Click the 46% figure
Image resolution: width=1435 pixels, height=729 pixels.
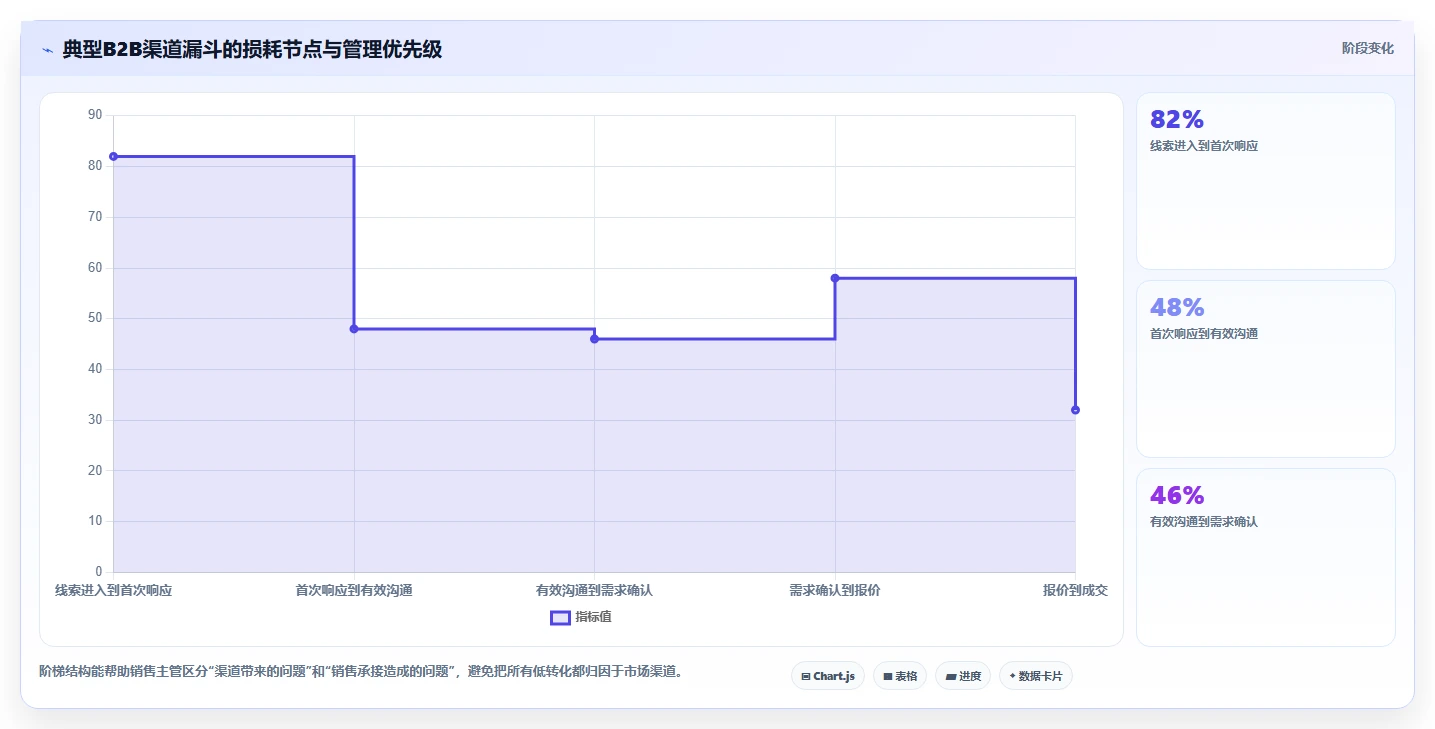1177,496
